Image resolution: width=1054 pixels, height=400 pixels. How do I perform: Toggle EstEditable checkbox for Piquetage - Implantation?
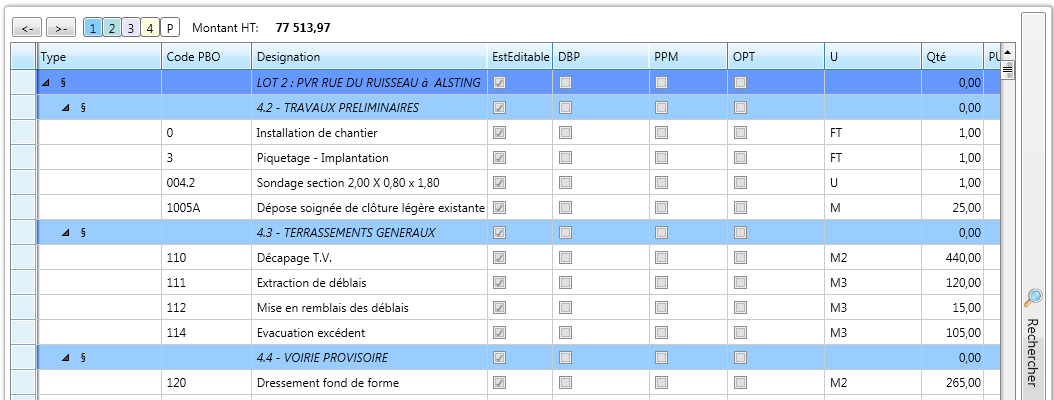(x=500, y=157)
